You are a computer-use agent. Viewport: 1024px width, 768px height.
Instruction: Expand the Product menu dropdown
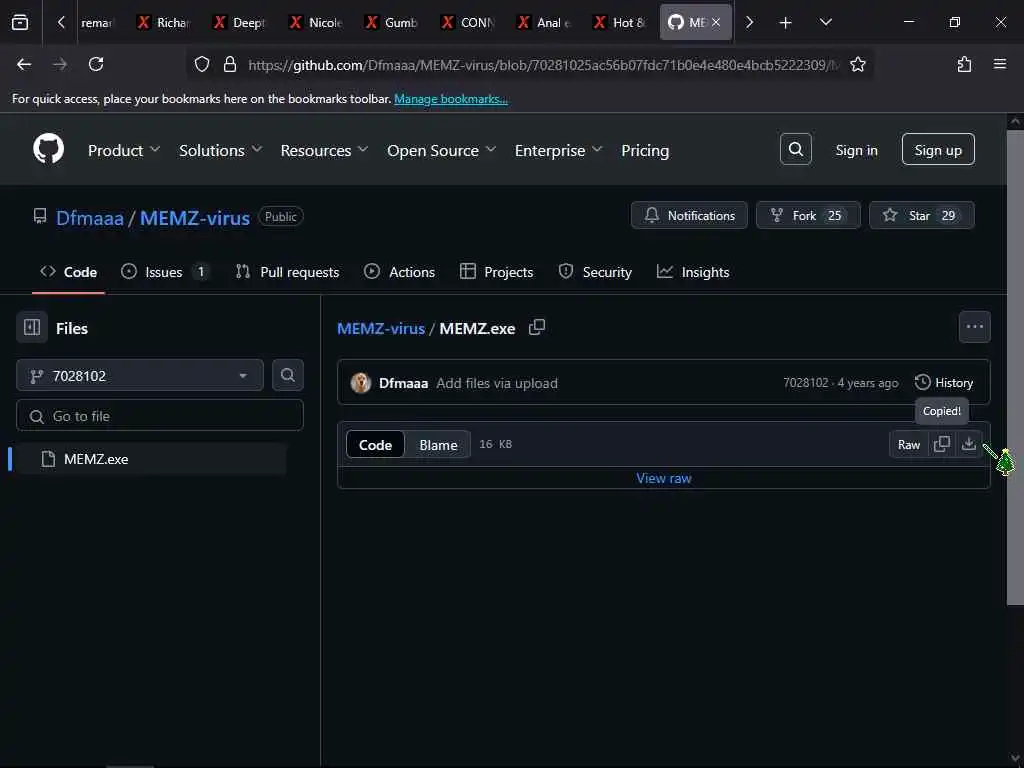pyautogui.click(x=124, y=150)
